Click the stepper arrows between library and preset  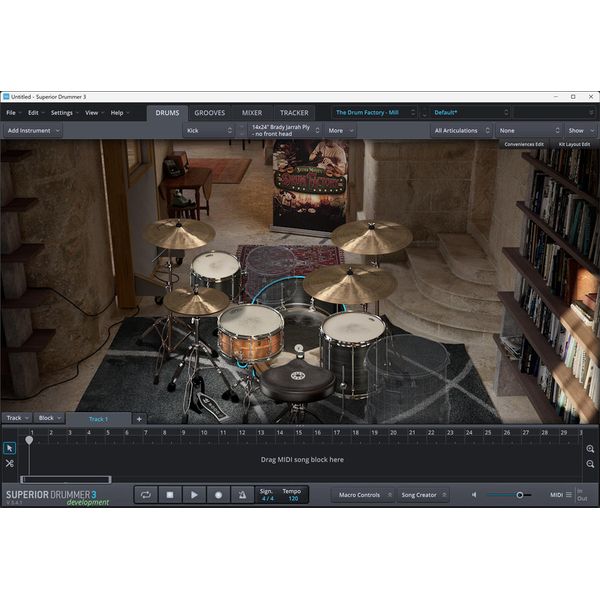(424, 112)
